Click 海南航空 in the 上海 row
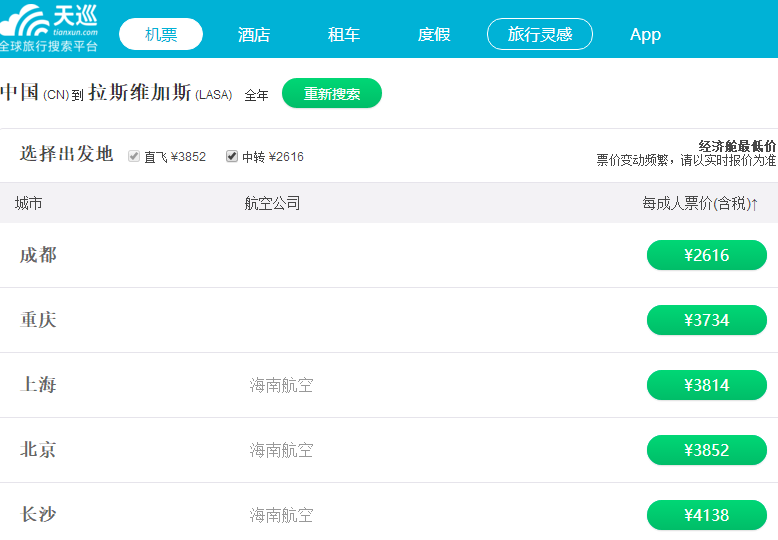This screenshot has width=778, height=540. click(x=281, y=385)
